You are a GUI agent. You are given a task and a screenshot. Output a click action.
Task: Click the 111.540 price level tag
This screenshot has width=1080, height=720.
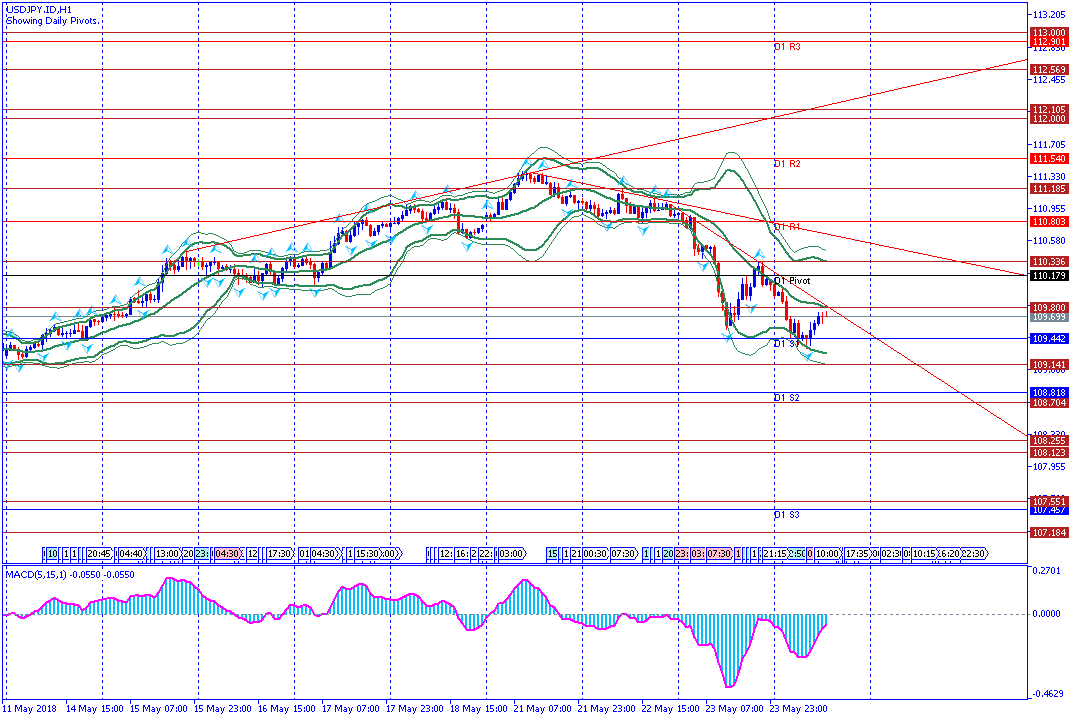[x=1049, y=159]
